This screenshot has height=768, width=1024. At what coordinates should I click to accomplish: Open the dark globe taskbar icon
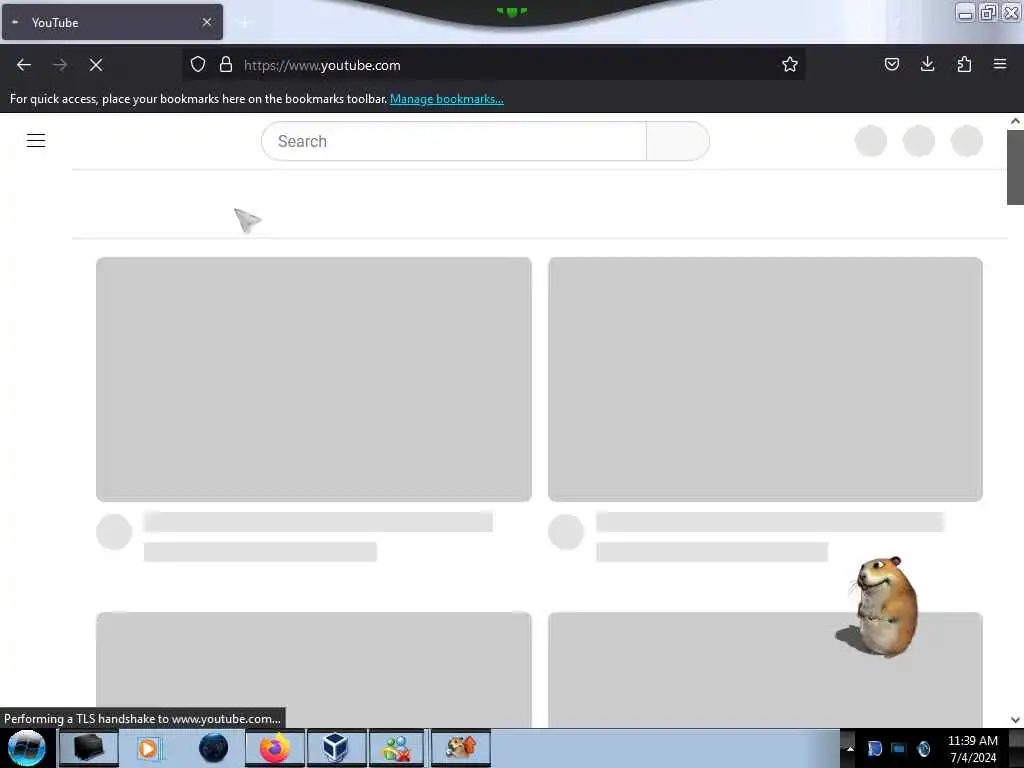[214, 748]
